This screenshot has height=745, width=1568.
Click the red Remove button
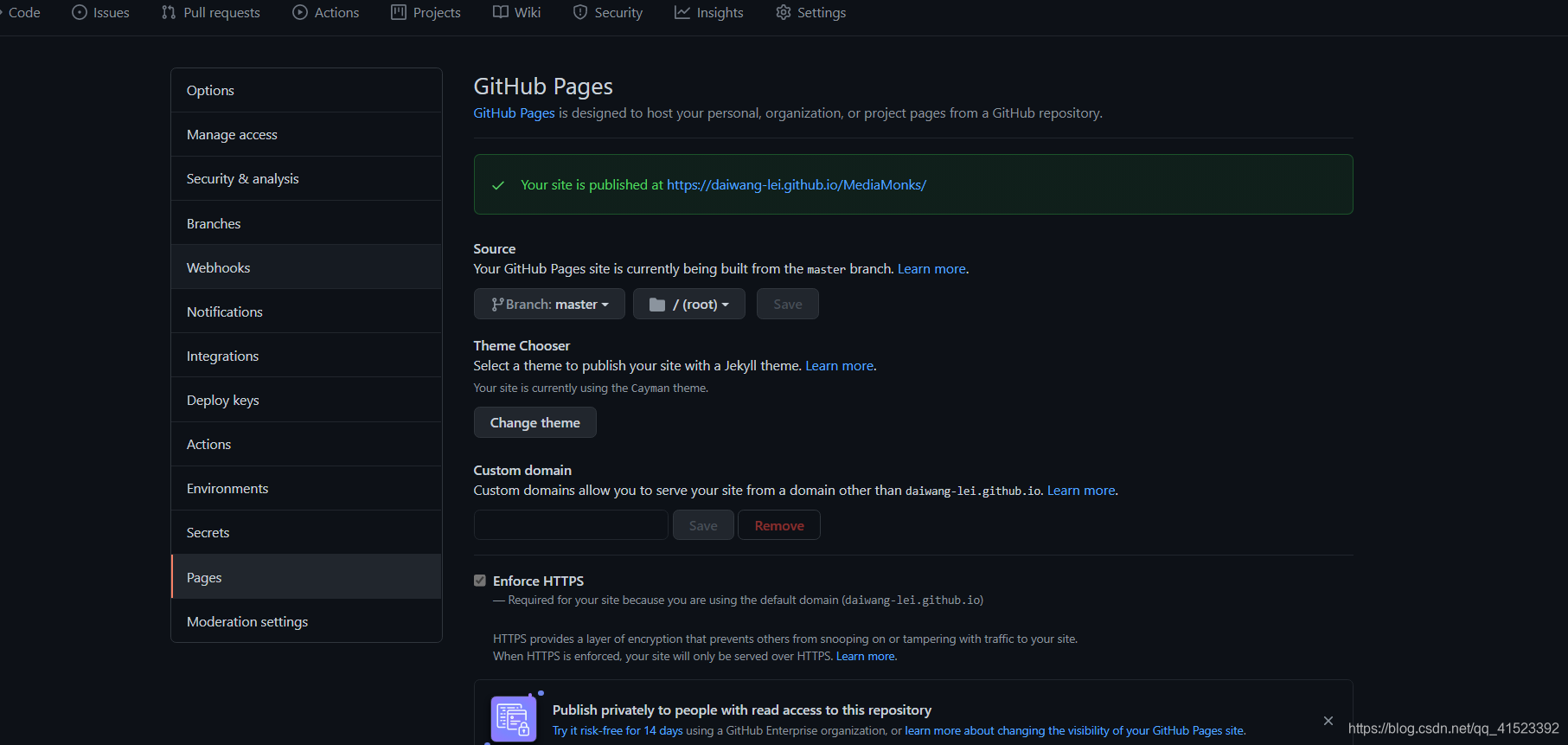[779, 525]
